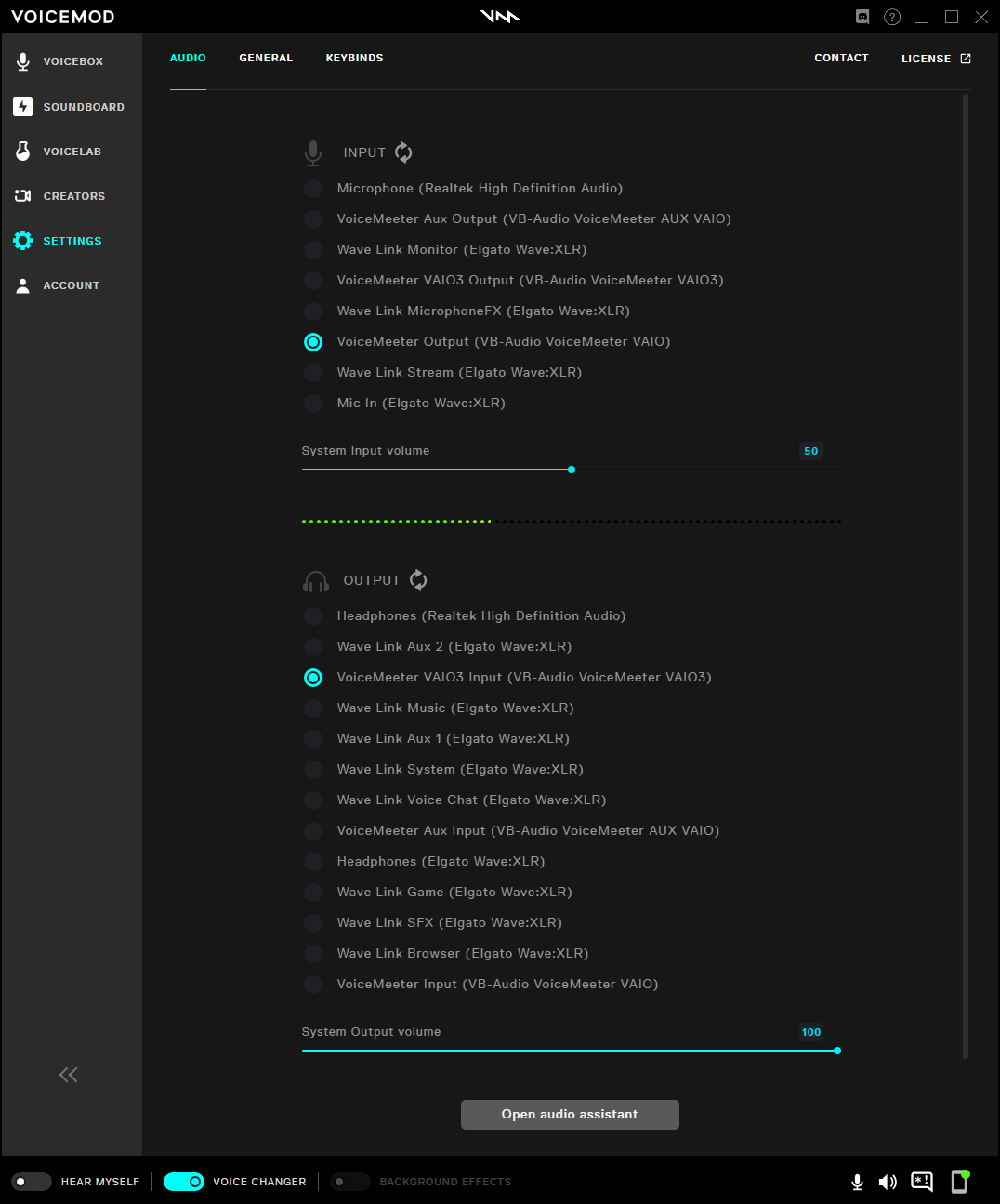1000x1204 pixels.
Task: Click the speaker volume icon in bottom bar
Action: coord(888,1182)
